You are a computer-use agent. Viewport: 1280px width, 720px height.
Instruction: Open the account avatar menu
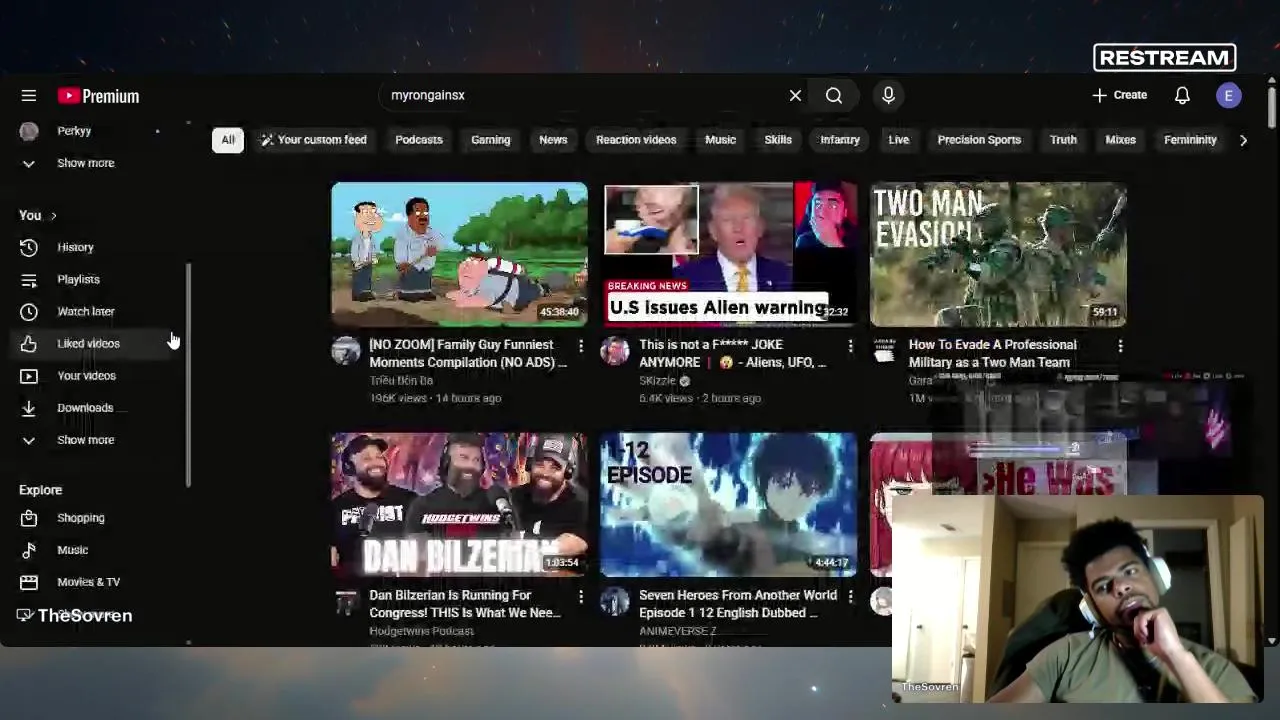pyautogui.click(x=1229, y=95)
